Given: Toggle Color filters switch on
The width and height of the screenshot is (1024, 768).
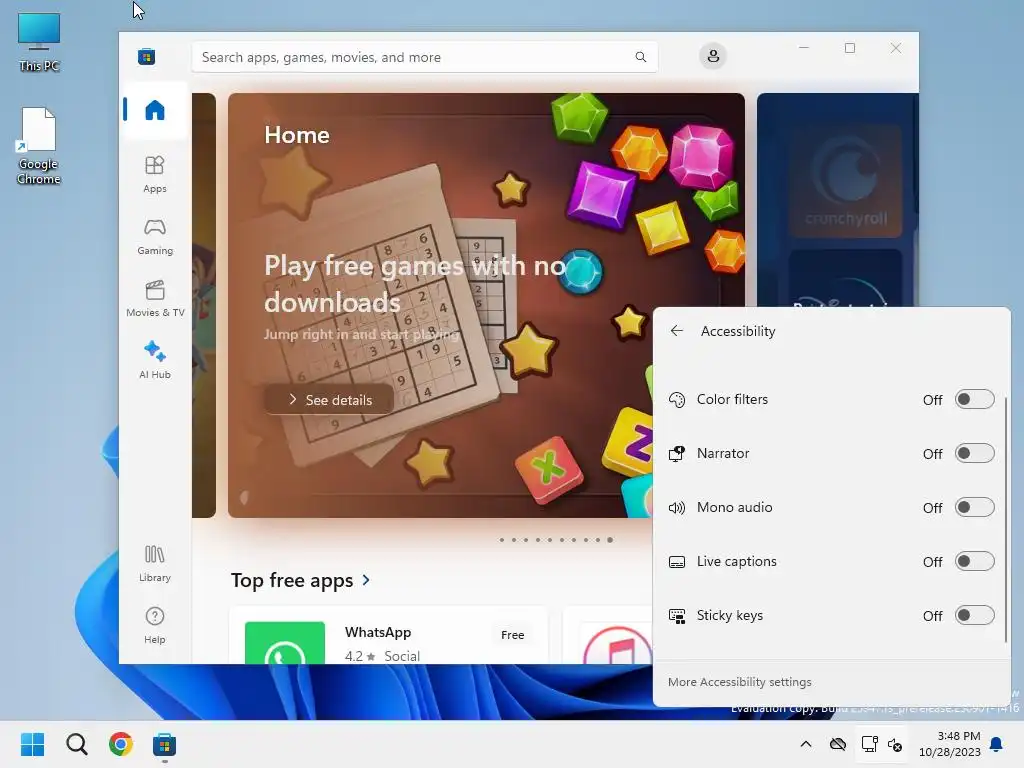Looking at the screenshot, I should click(974, 399).
